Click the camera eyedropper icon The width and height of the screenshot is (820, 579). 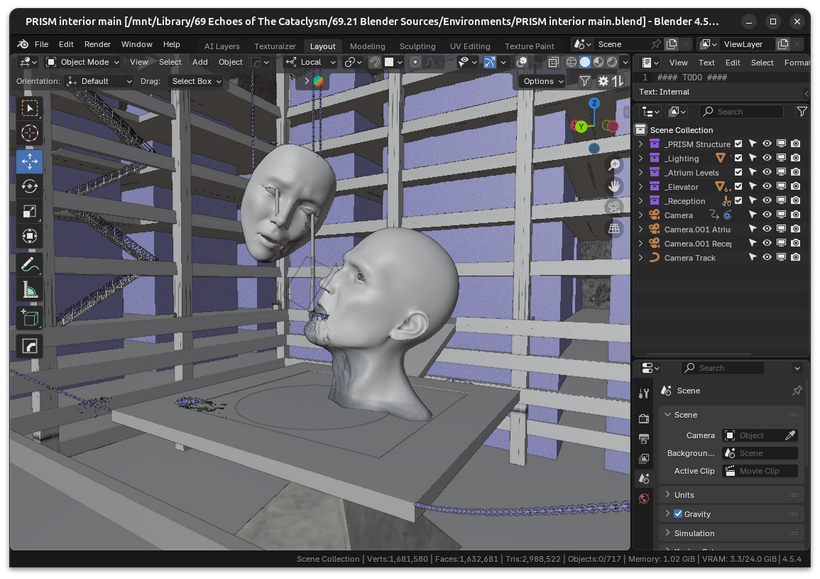pyautogui.click(x=790, y=436)
